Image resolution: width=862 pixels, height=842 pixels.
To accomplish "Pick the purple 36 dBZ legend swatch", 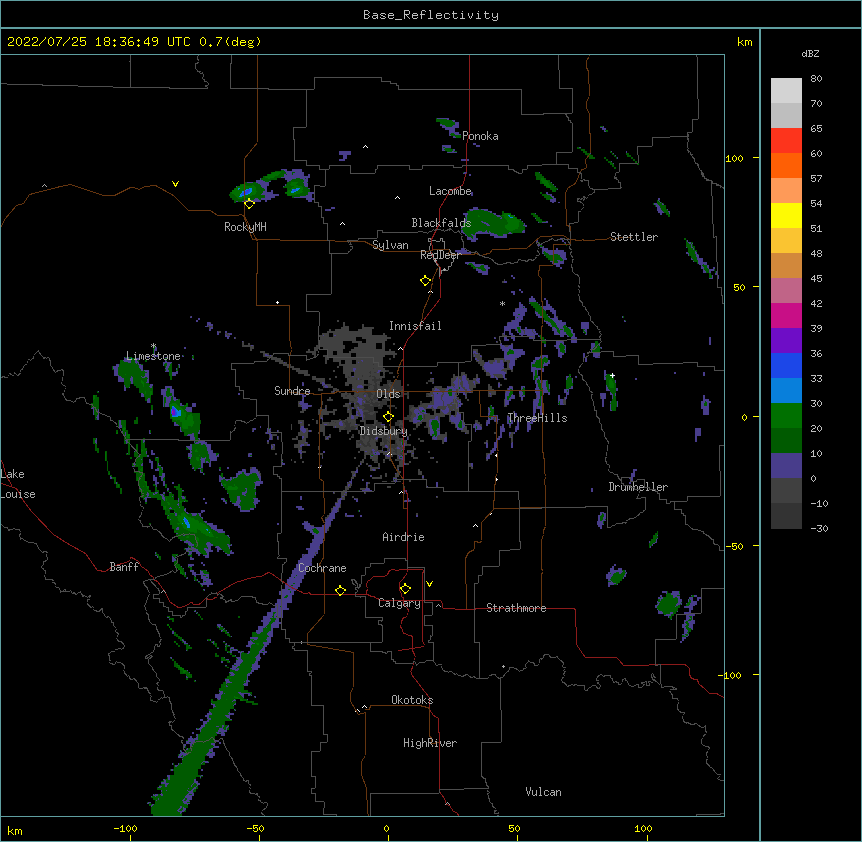I will coord(786,340).
